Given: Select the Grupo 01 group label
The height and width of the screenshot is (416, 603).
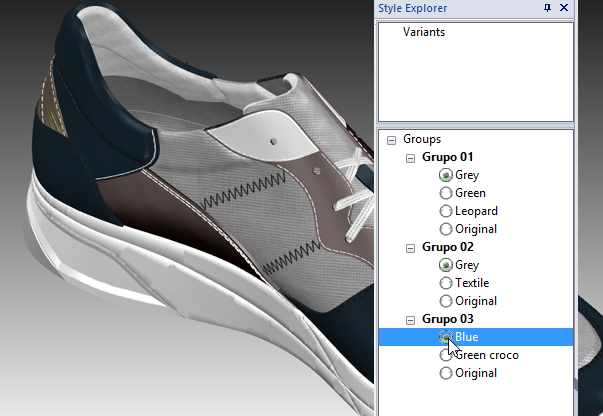Looking at the screenshot, I should coord(448,157).
